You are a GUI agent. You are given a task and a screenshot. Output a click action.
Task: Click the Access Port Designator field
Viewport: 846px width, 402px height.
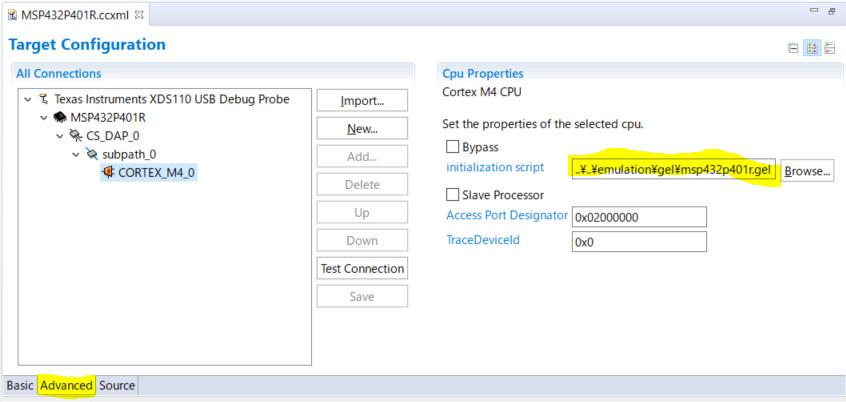638,217
